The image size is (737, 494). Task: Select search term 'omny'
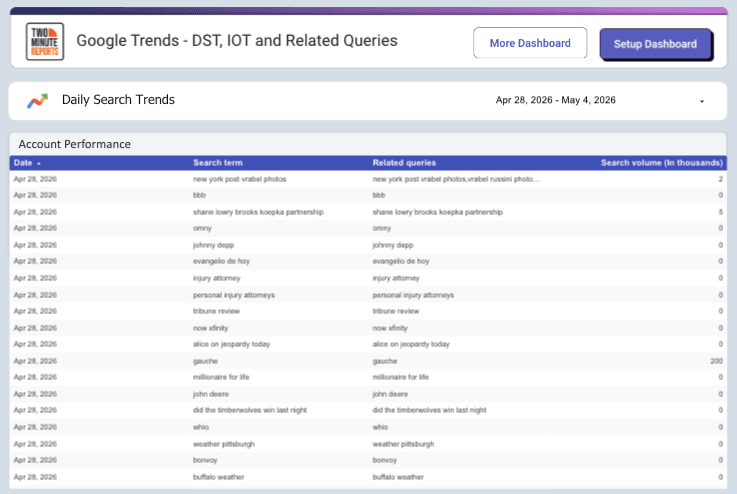[202, 228]
